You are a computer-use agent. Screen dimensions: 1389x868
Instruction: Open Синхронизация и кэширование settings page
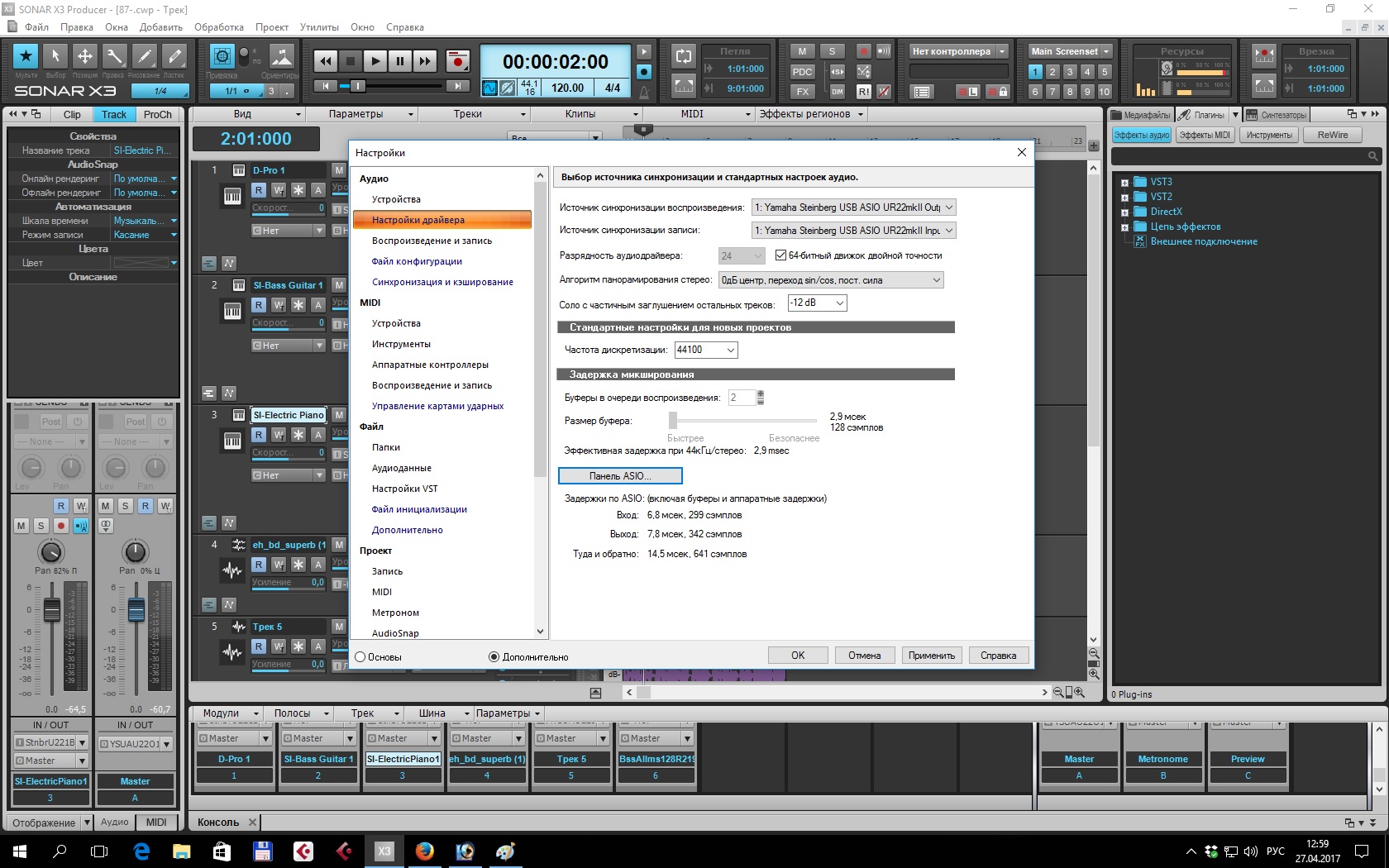[442, 282]
